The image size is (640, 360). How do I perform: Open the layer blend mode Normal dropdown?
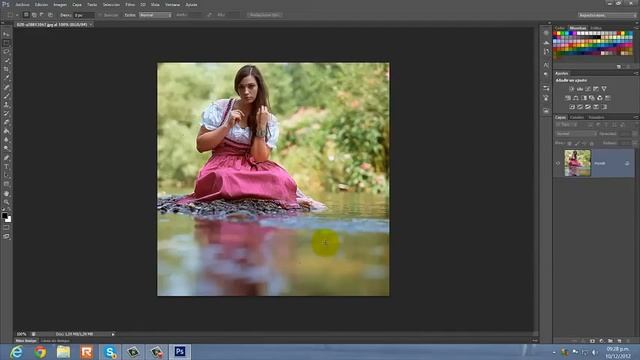coord(576,133)
